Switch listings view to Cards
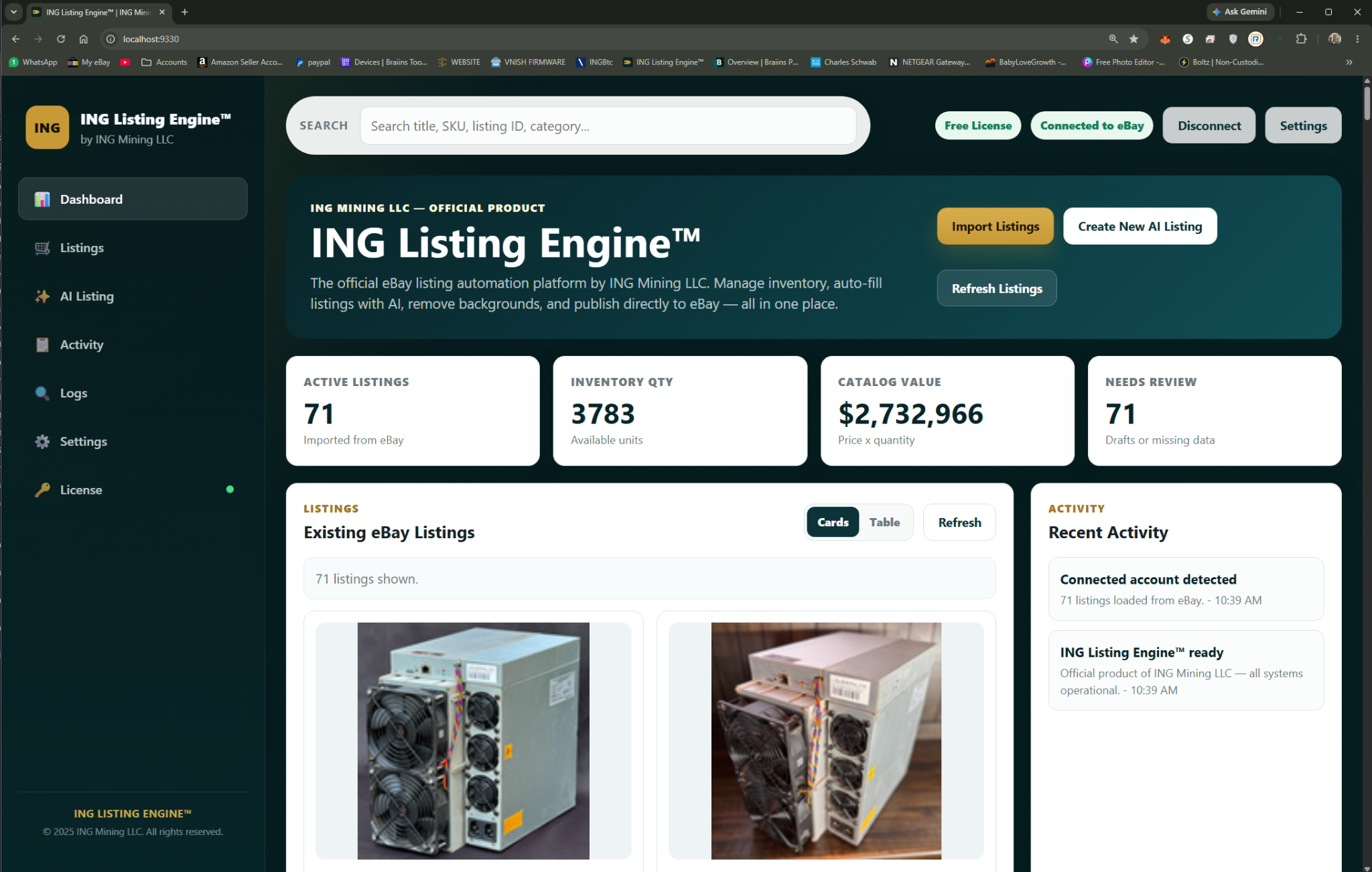 point(833,522)
